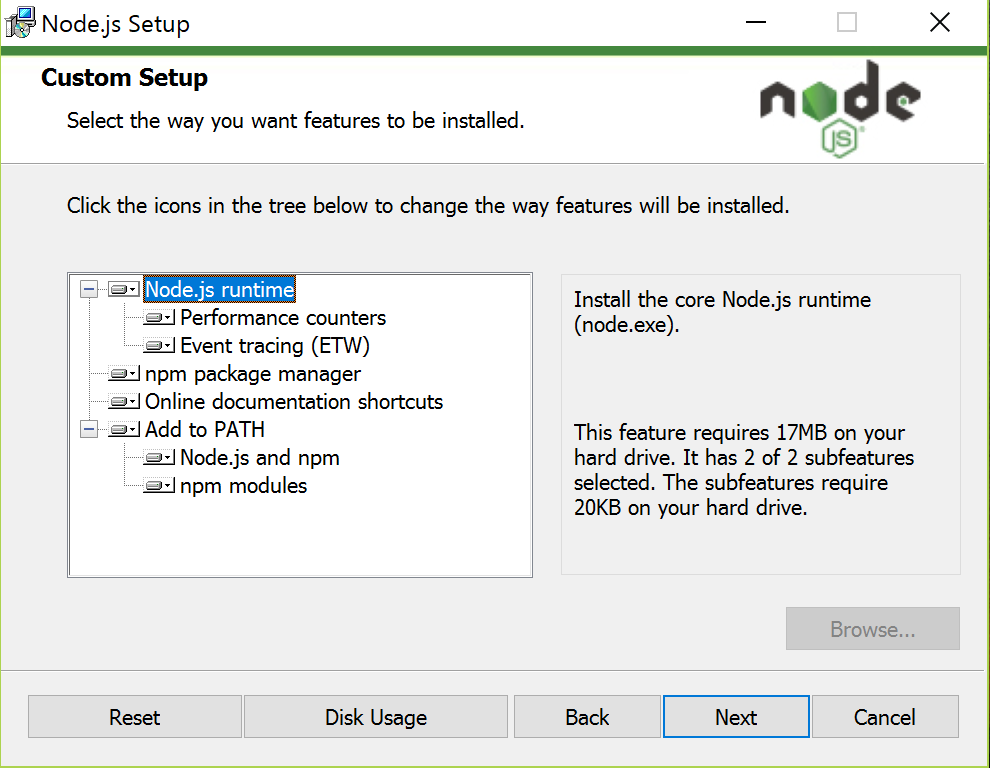Viewport: 990px width, 768px height.
Task: Cancel the Node.js setup
Action: click(884, 716)
